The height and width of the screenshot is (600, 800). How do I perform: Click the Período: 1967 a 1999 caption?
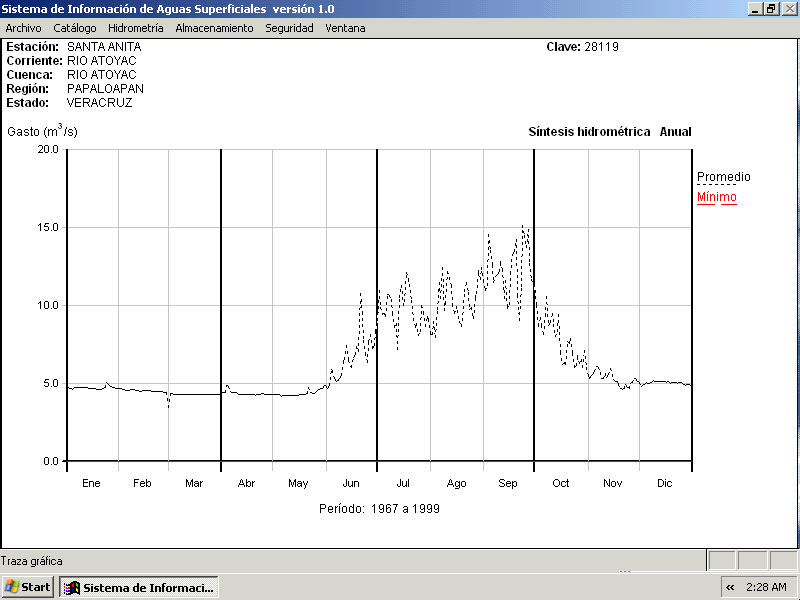(x=379, y=509)
